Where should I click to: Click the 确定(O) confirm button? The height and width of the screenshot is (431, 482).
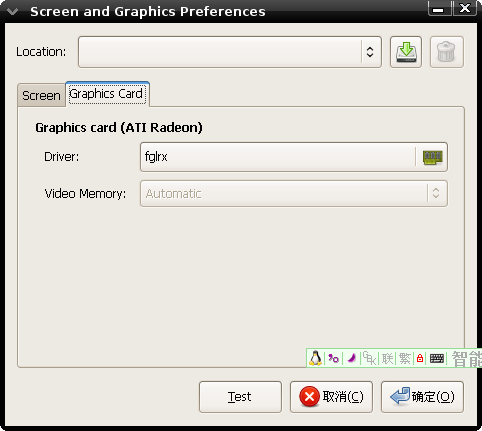[422, 397]
